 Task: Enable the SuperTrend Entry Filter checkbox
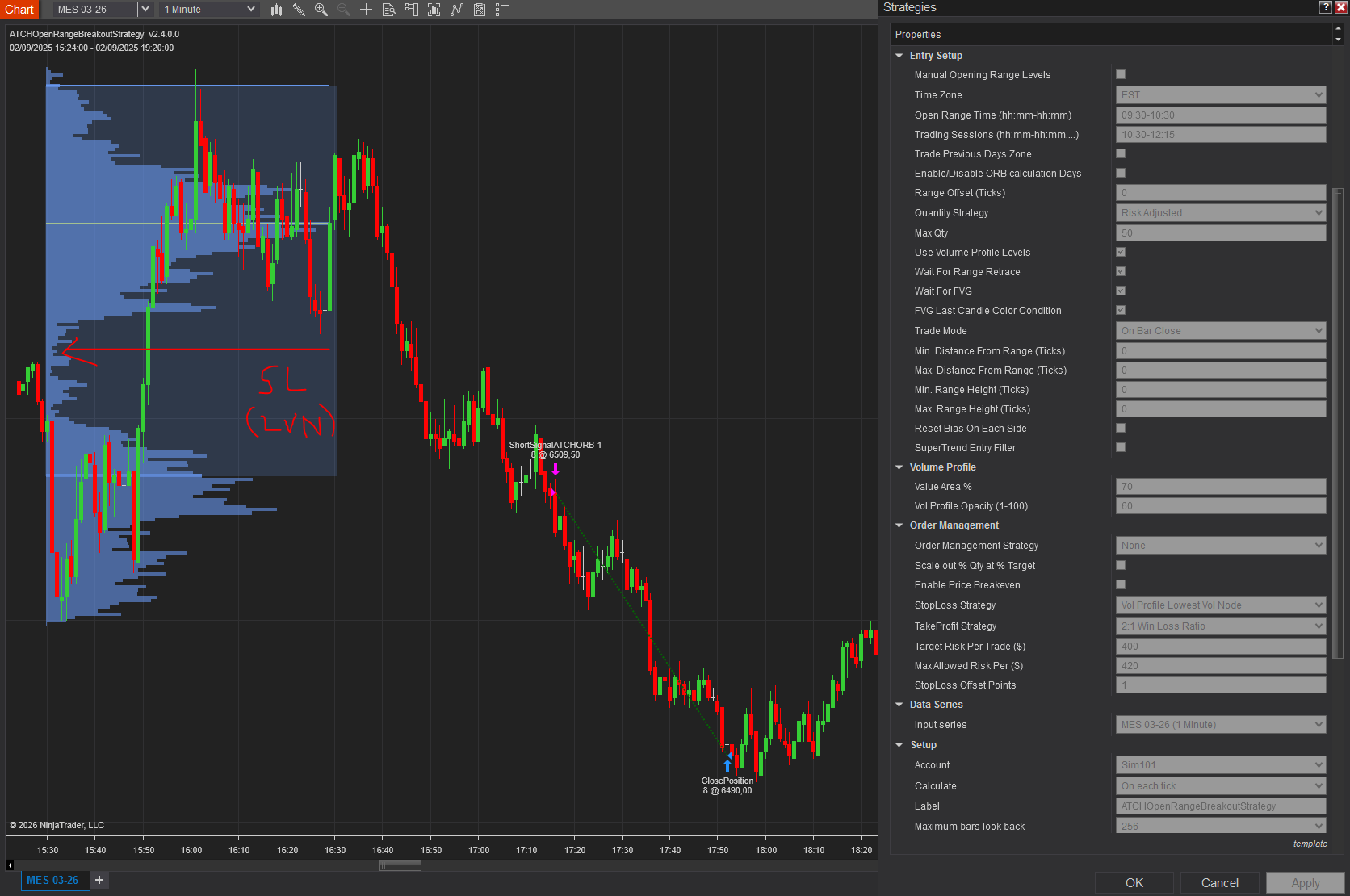[x=1121, y=447]
